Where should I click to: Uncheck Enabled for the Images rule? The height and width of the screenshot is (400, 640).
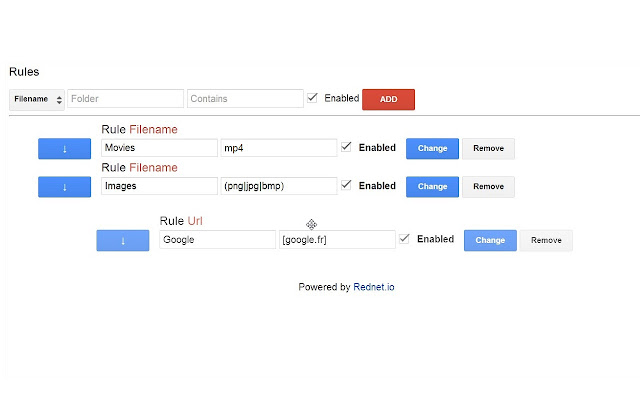[x=347, y=185]
